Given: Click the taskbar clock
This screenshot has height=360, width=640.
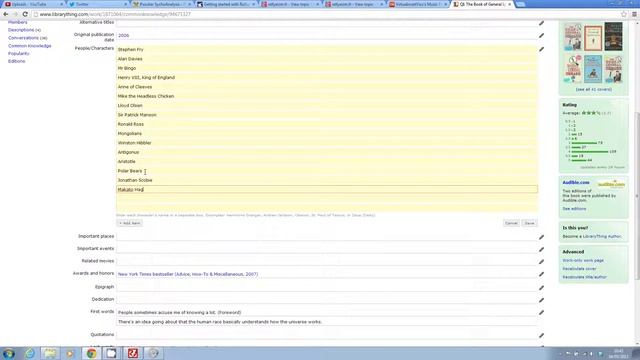Looking at the screenshot, I should 619,353.
